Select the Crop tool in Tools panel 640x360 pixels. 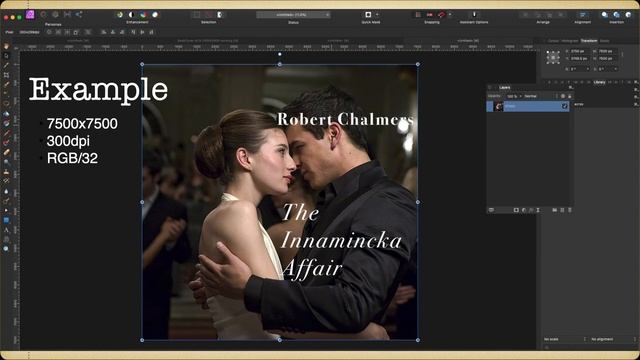pos(6,75)
